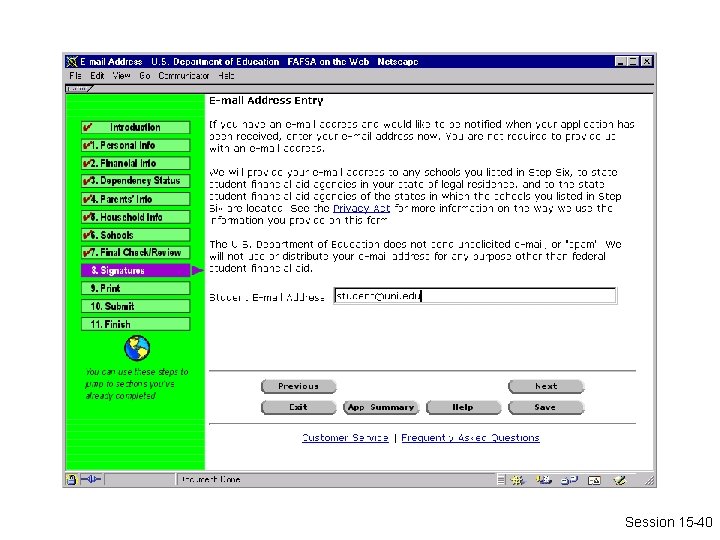Open the Customer Service link
Viewport: 720px width, 540px height.
pos(345,438)
